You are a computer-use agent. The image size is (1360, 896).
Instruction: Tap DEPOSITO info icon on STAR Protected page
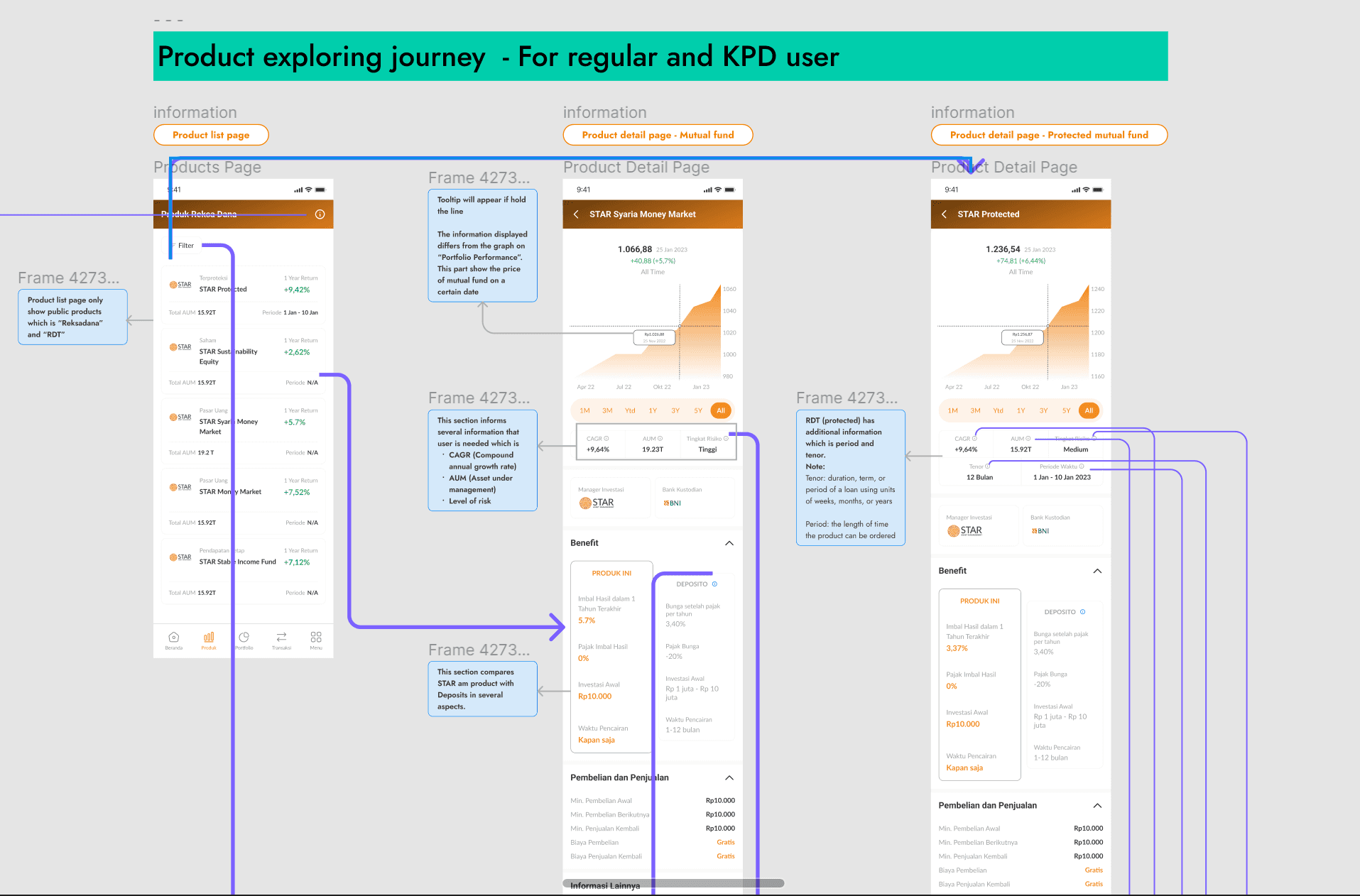pos(1083,612)
